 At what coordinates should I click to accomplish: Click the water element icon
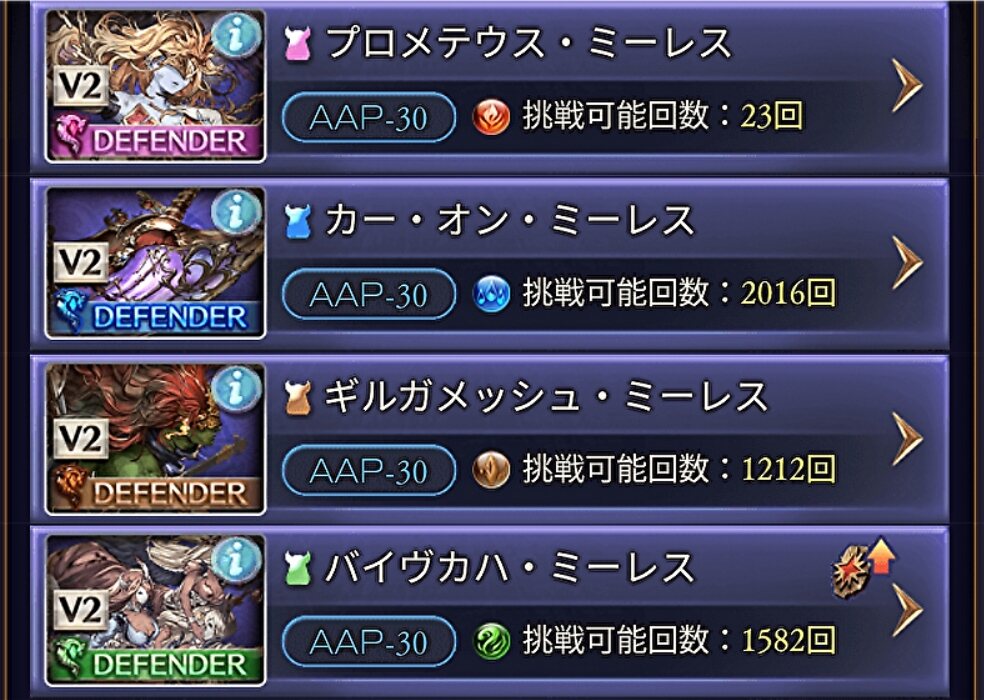(491, 293)
